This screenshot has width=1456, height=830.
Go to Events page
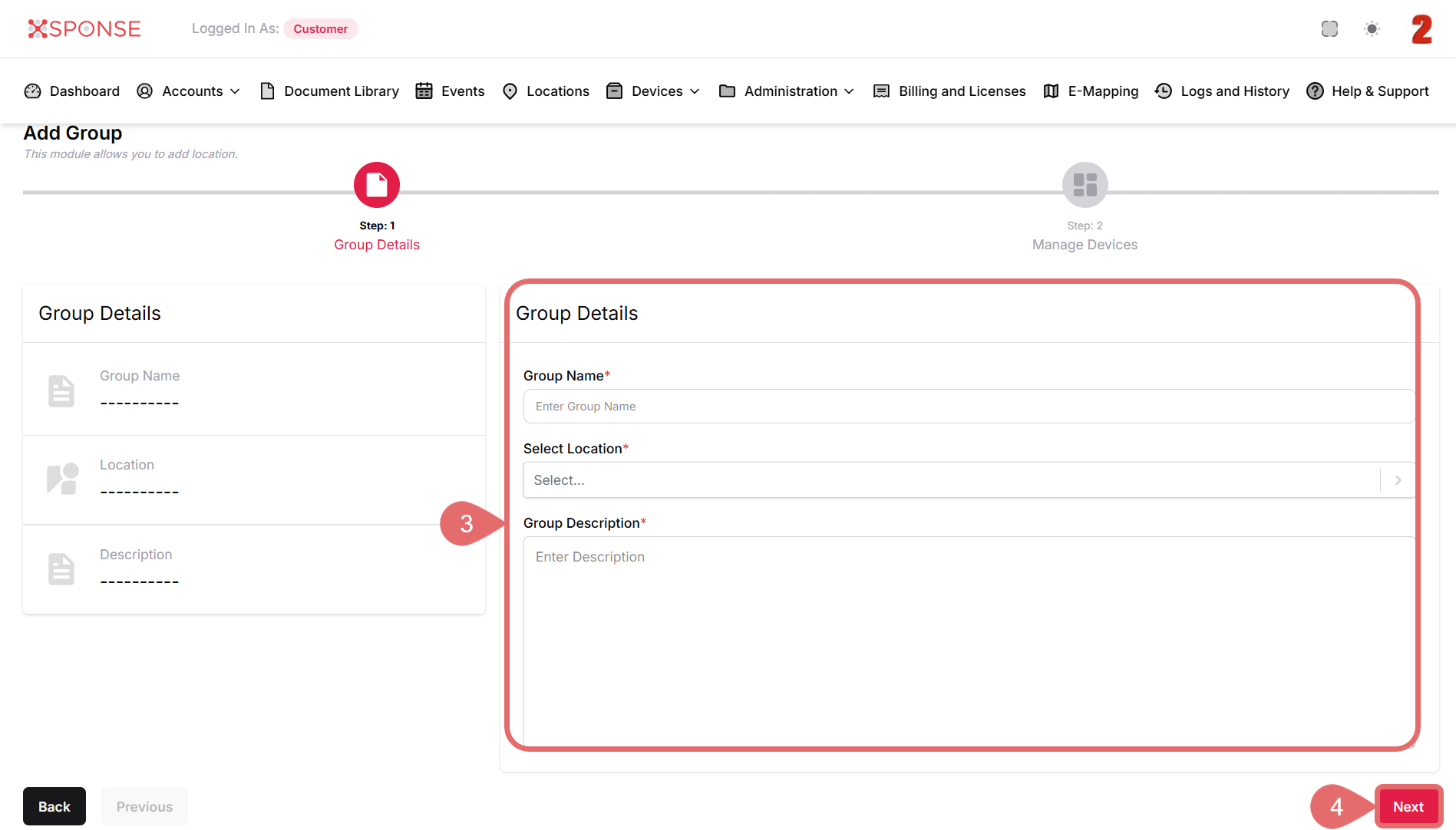point(451,91)
